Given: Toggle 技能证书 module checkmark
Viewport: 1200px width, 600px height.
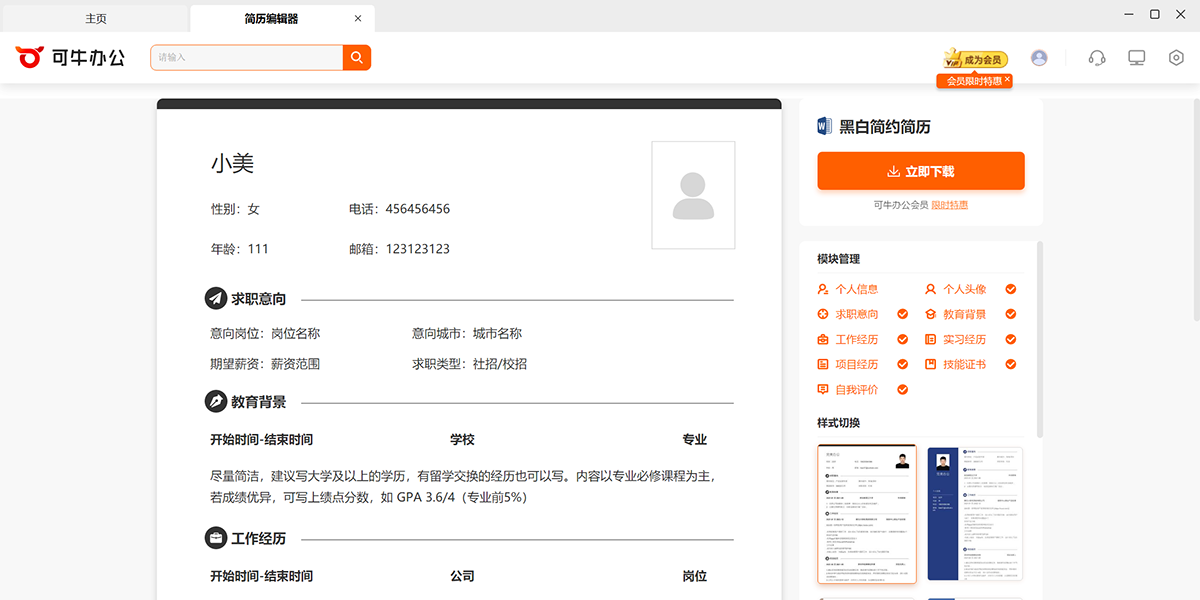Looking at the screenshot, I should (x=1011, y=364).
